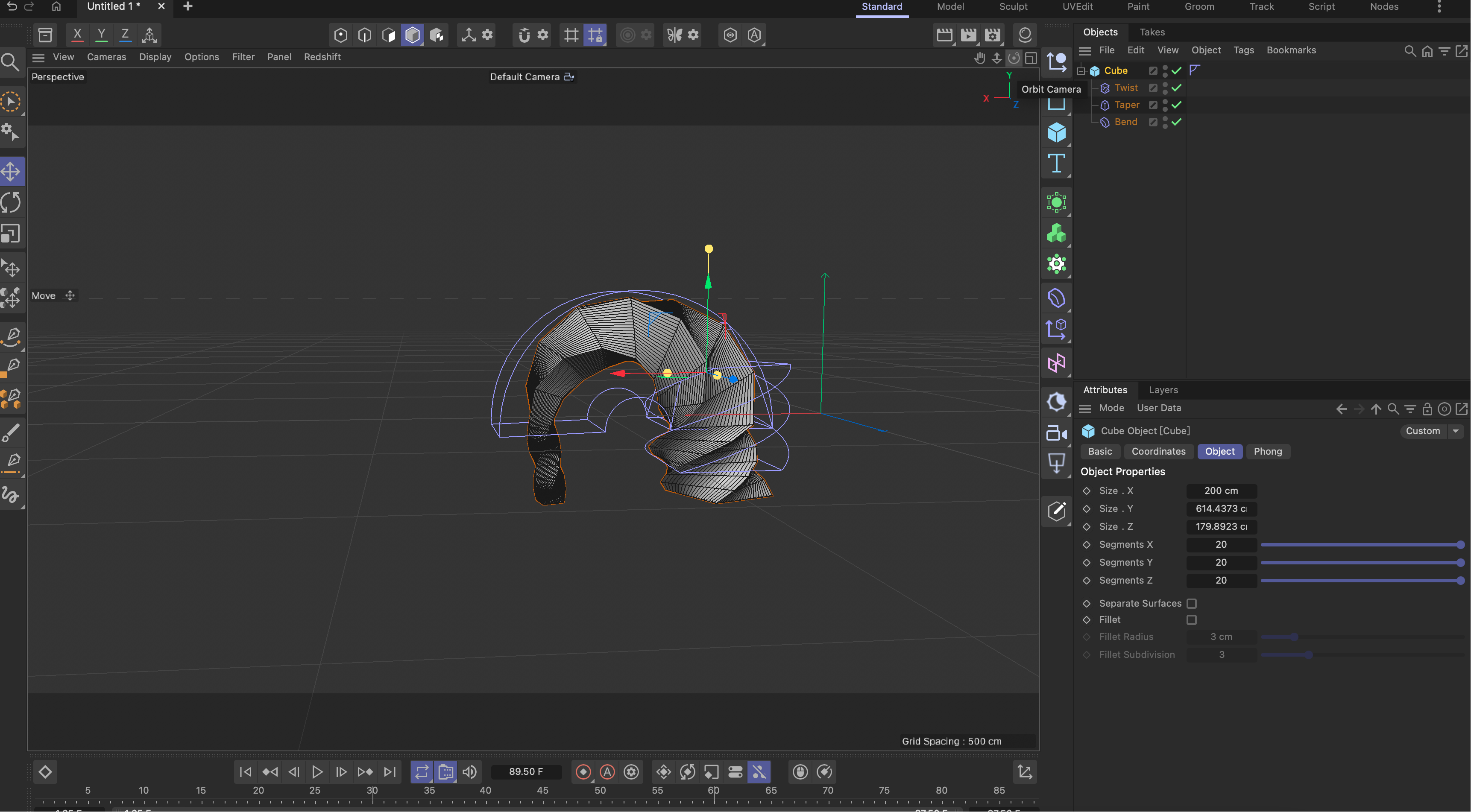The width and height of the screenshot is (1471, 812).
Task: Enable the Fillet checkbox
Action: 1192,620
